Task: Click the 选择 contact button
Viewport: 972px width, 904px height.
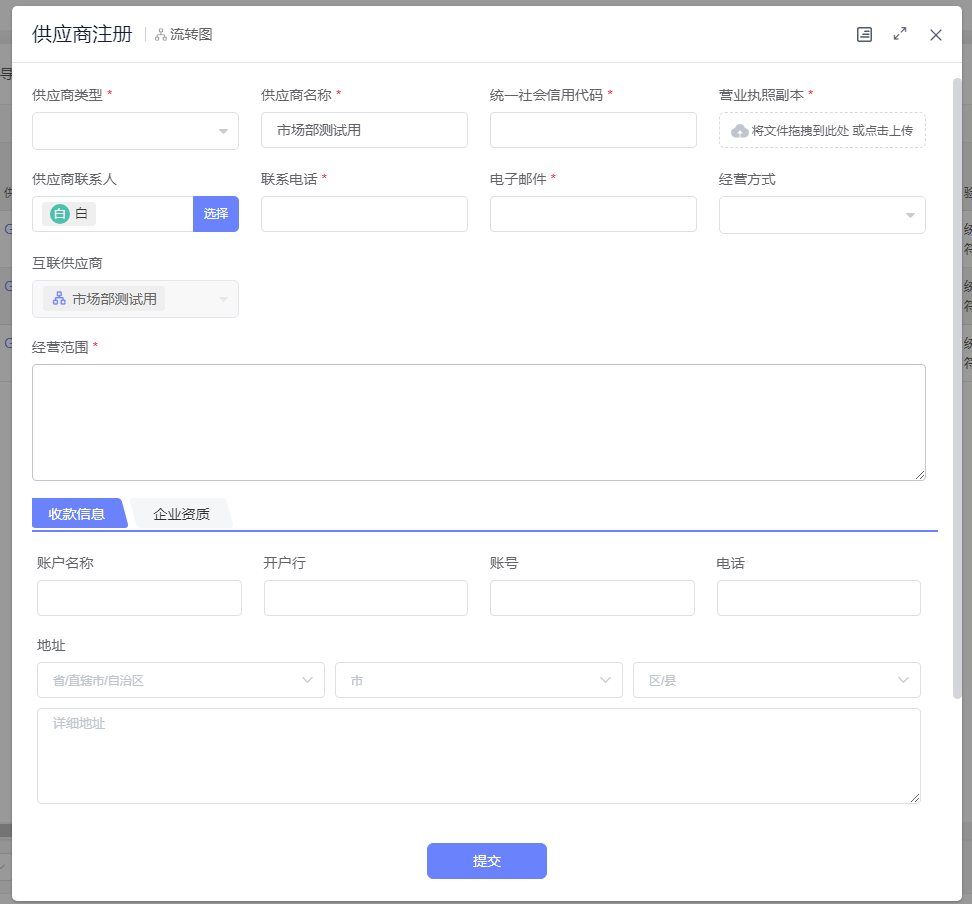Action: pos(216,214)
